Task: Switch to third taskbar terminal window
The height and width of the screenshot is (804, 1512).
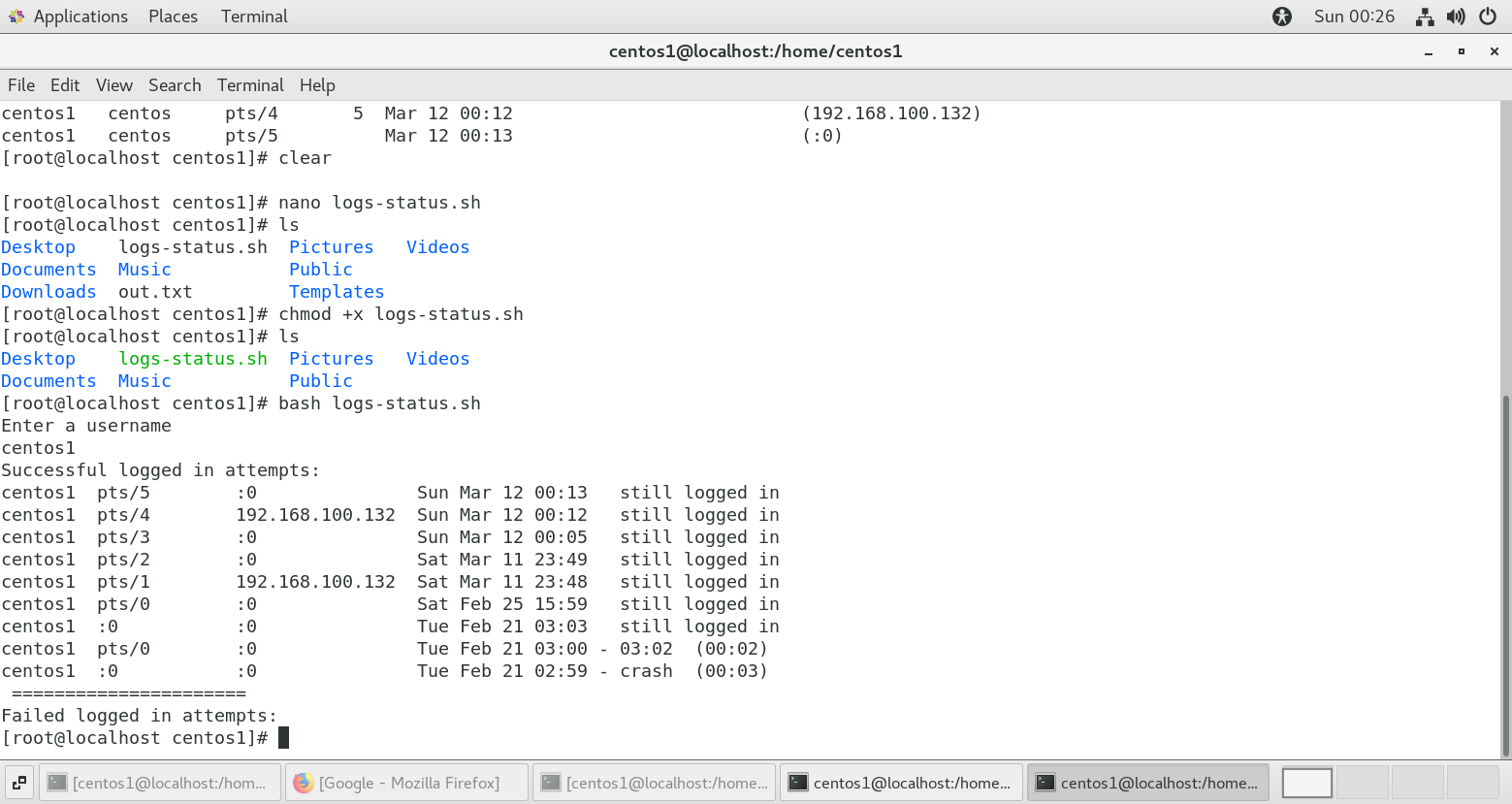Action: [x=655, y=783]
